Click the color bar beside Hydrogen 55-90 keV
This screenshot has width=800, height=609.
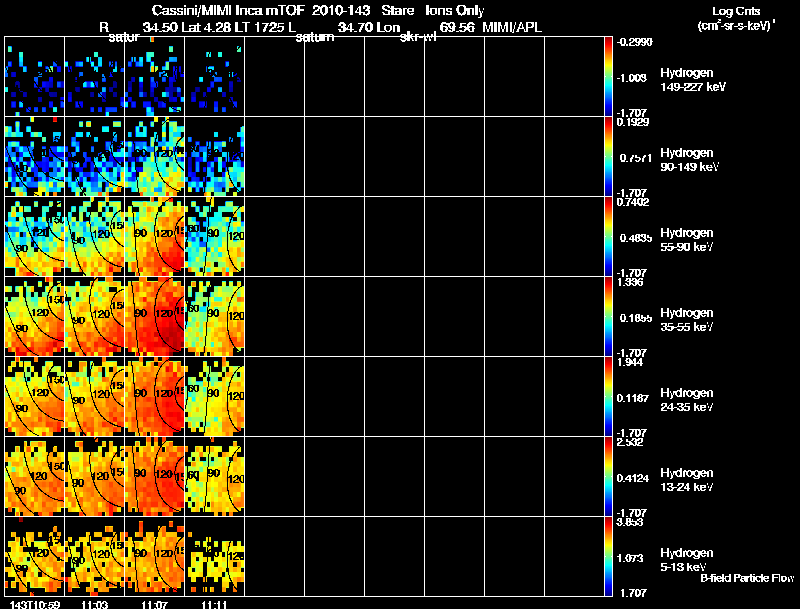tap(608, 237)
